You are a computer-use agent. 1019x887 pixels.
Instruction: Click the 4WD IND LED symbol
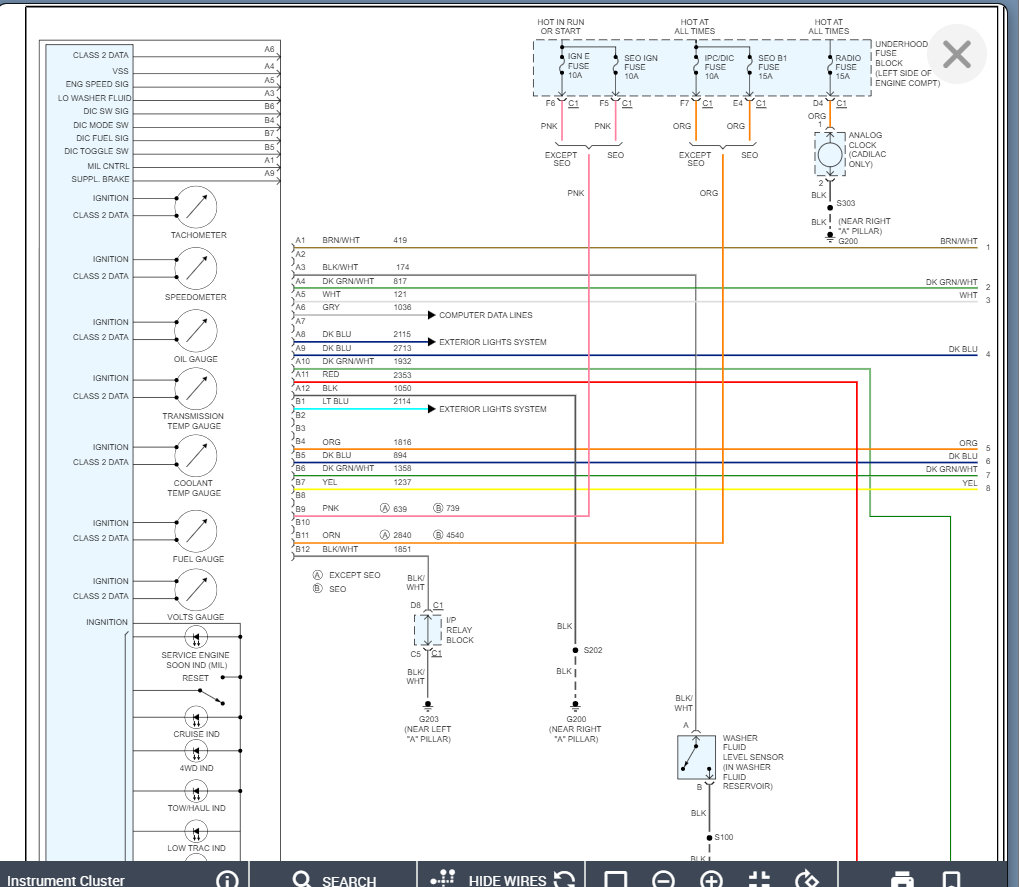coord(196,751)
